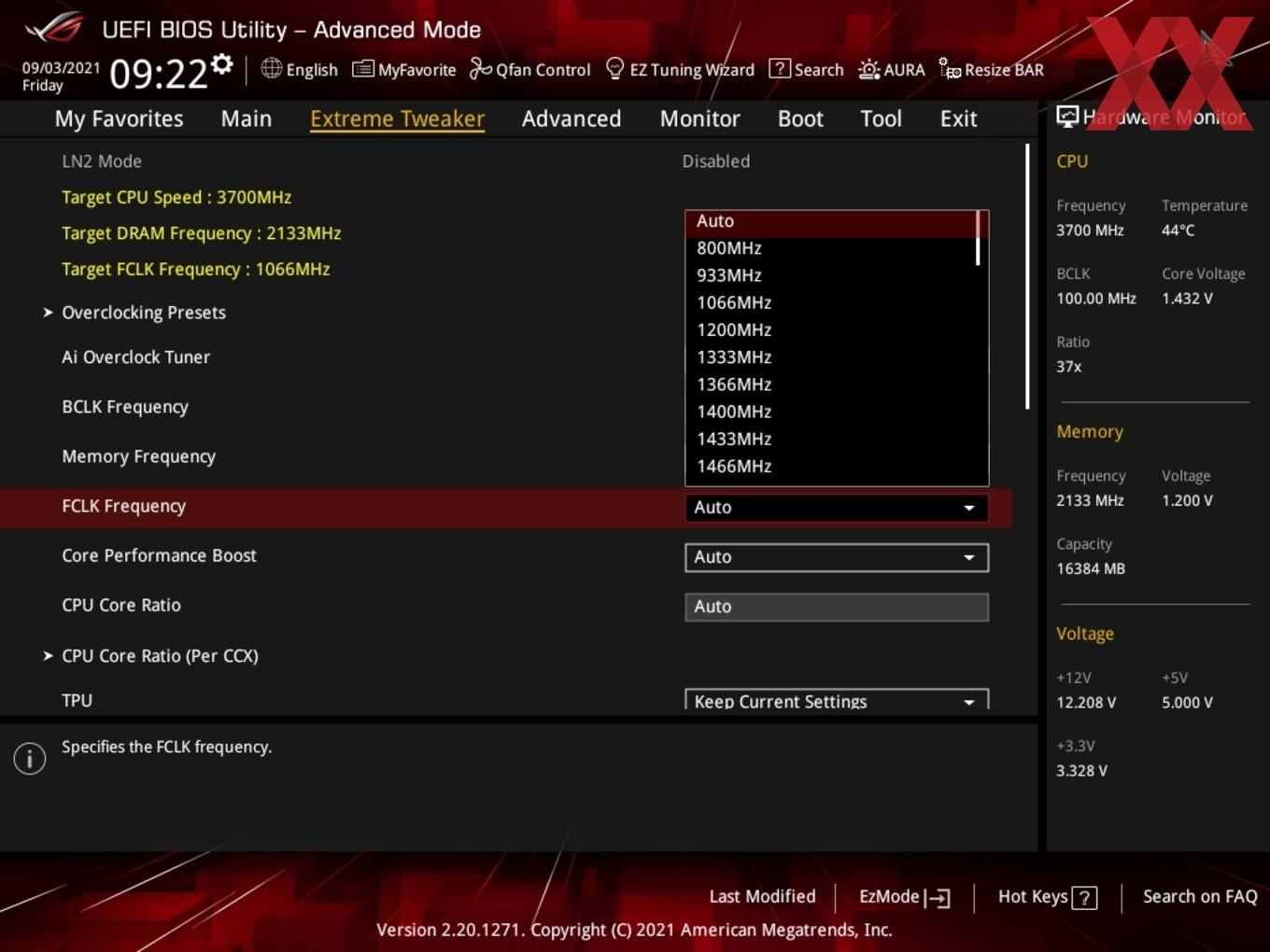
Task: Click the main settings panel scrollbar
Action: (x=1027, y=276)
